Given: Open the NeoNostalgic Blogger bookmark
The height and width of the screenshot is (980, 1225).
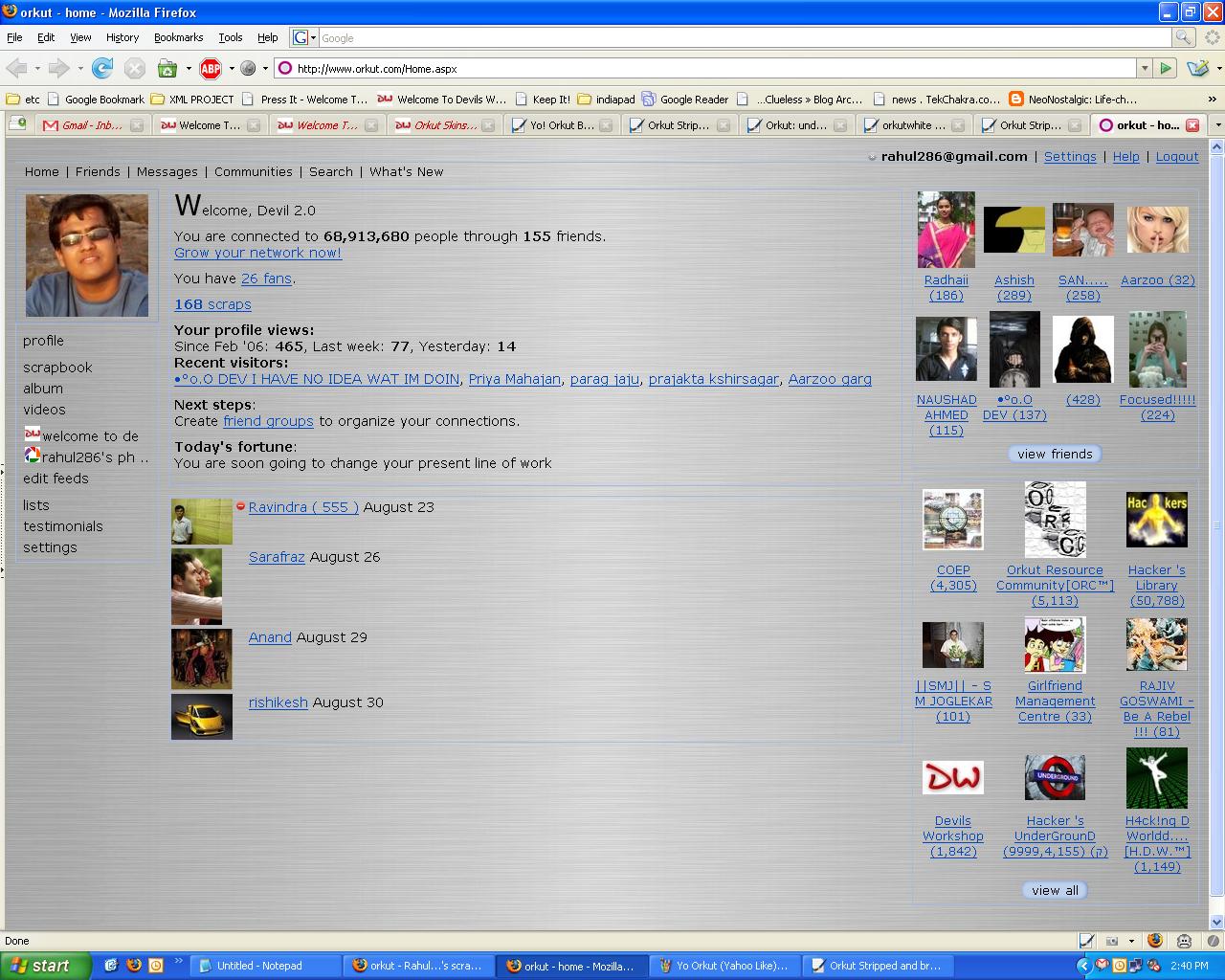Looking at the screenshot, I should [1074, 99].
